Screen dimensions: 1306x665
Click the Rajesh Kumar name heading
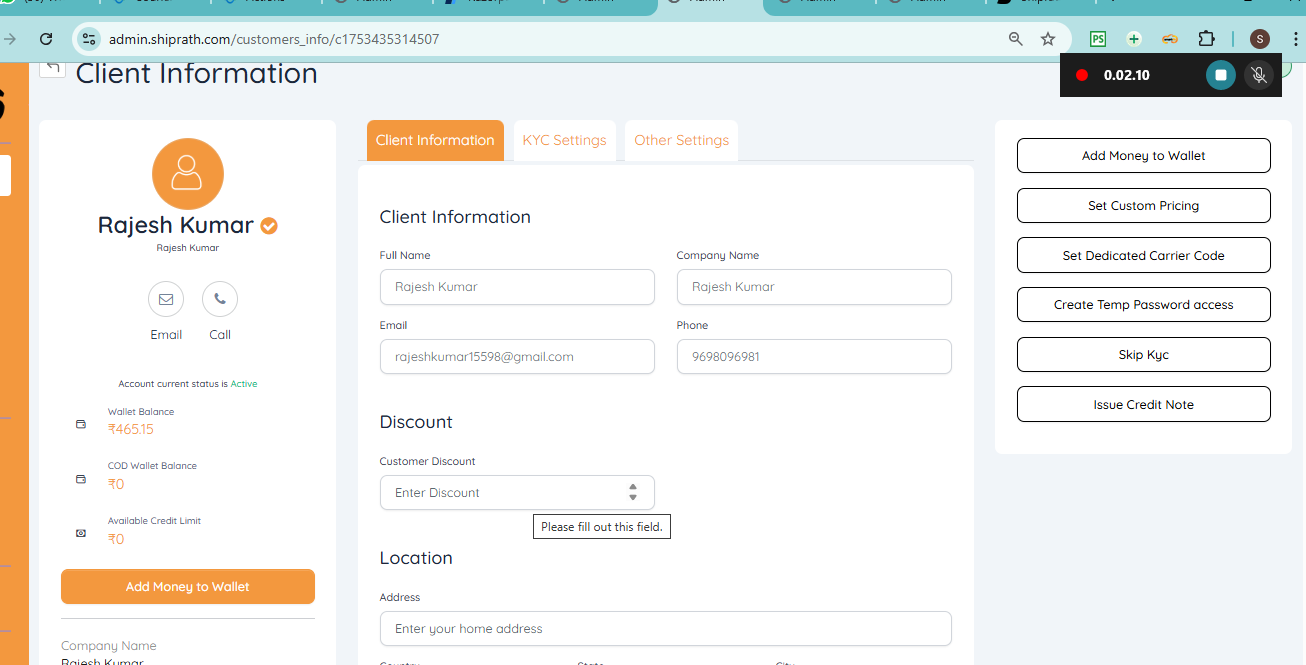tap(176, 225)
